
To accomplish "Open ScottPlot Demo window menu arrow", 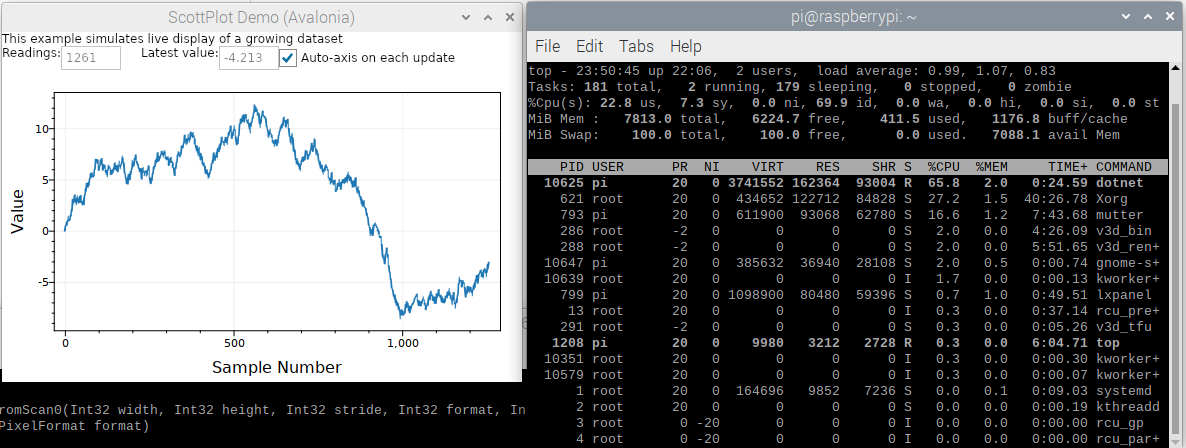I will point(466,17).
